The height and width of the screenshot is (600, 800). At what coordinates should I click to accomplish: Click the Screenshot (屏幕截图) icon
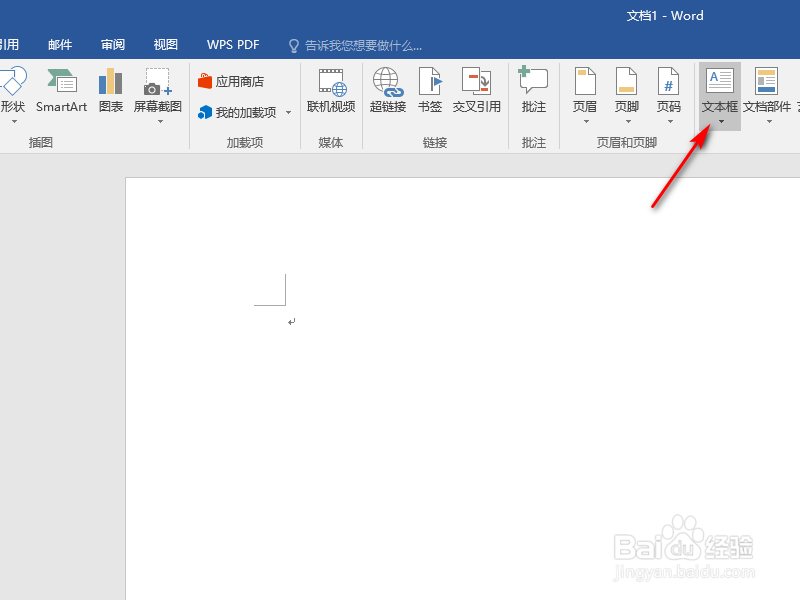point(158,81)
